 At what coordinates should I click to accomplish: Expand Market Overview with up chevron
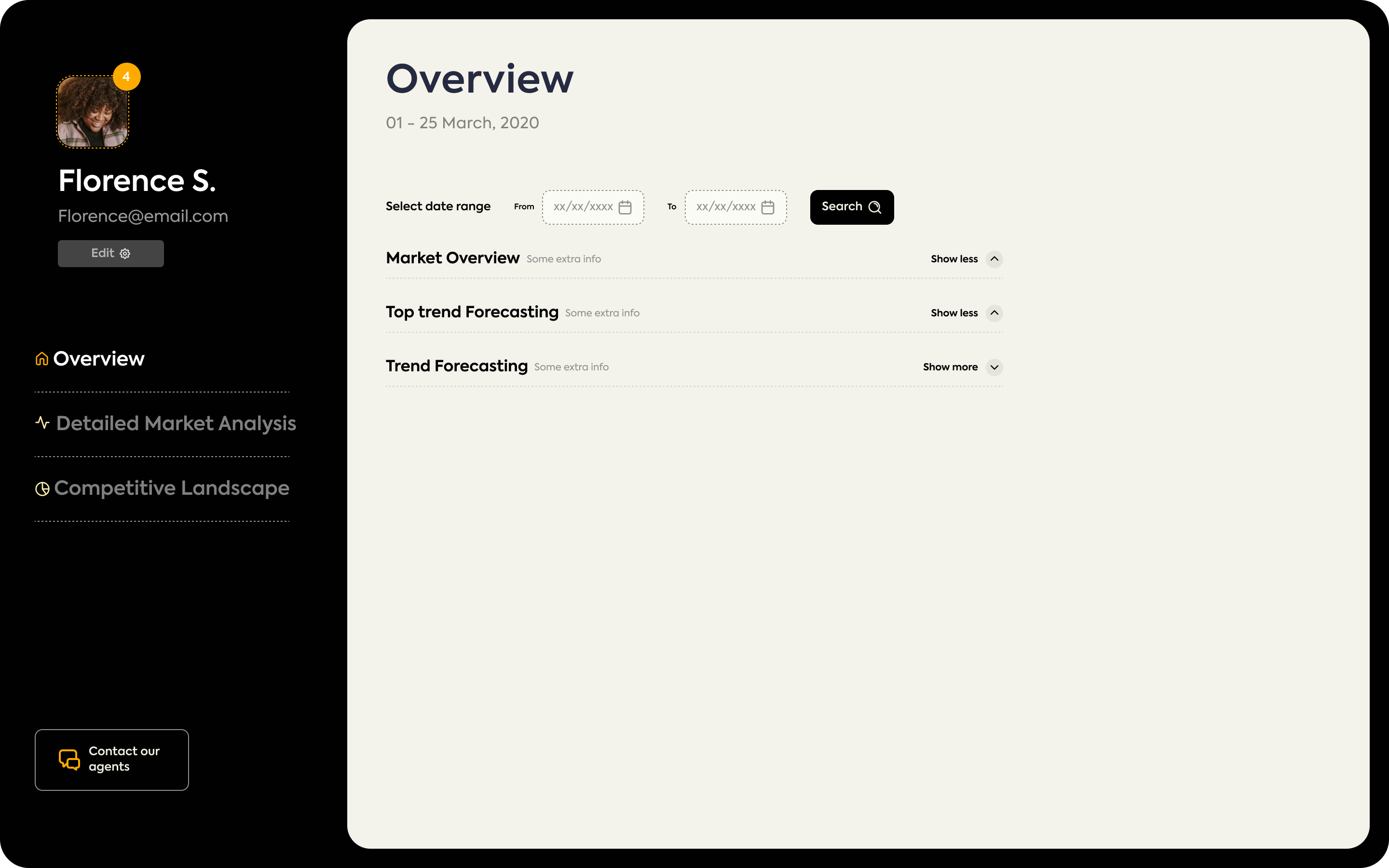(x=995, y=259)
